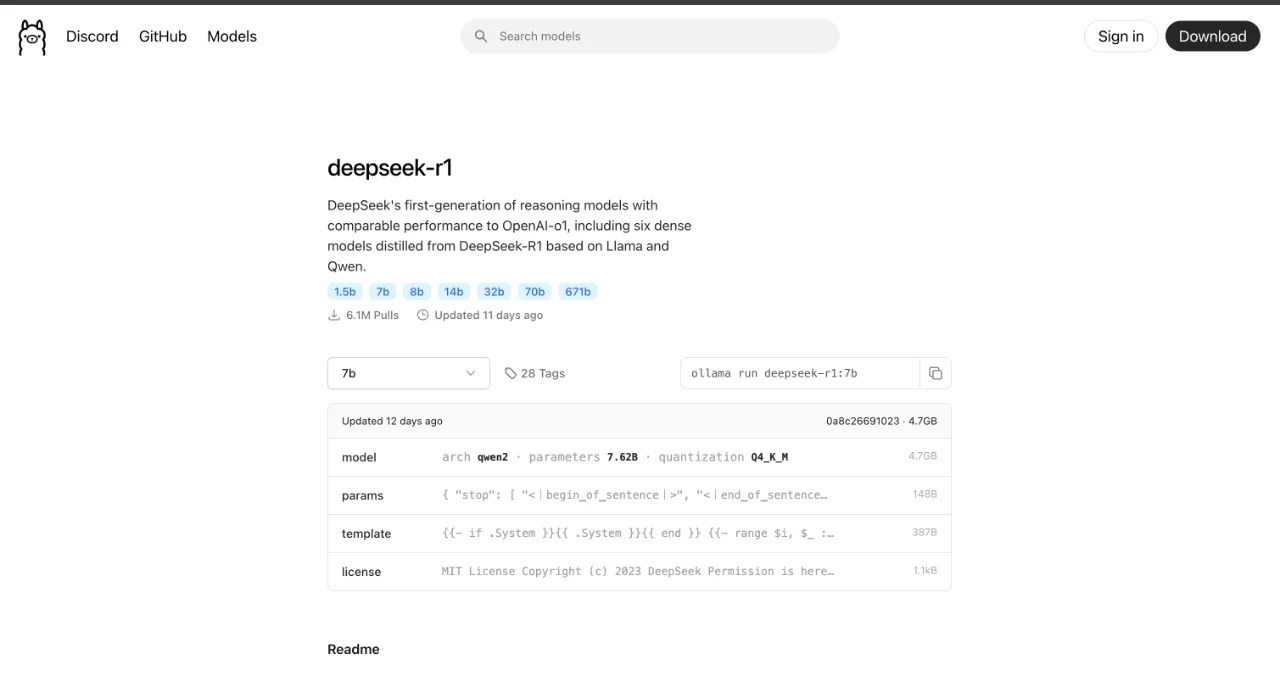
Task: Click the download icon next to 6.1M Pulls
Action: pyautogui.click(x=334, y=314)
